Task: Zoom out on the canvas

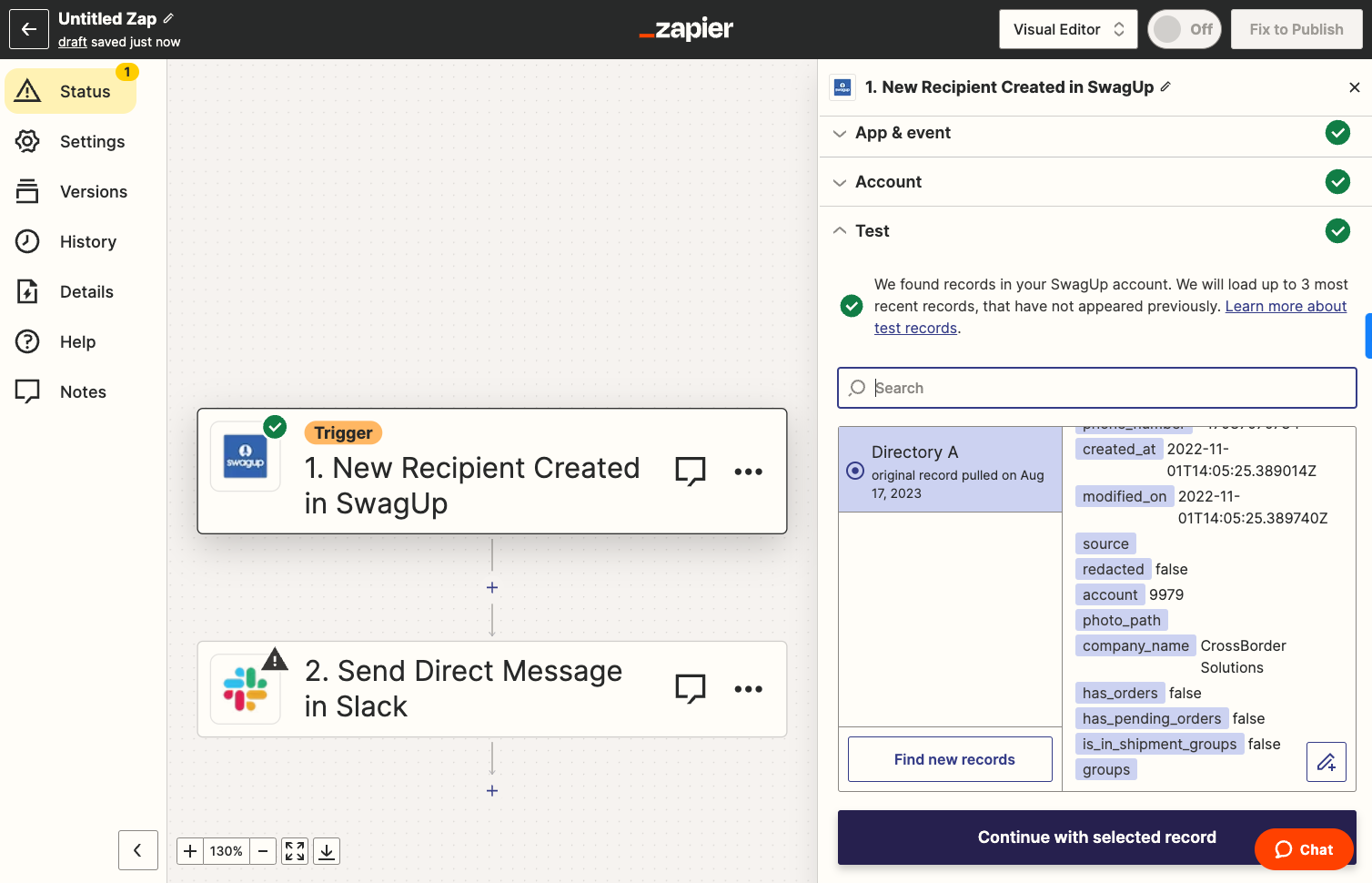Action: click(263, 851)
